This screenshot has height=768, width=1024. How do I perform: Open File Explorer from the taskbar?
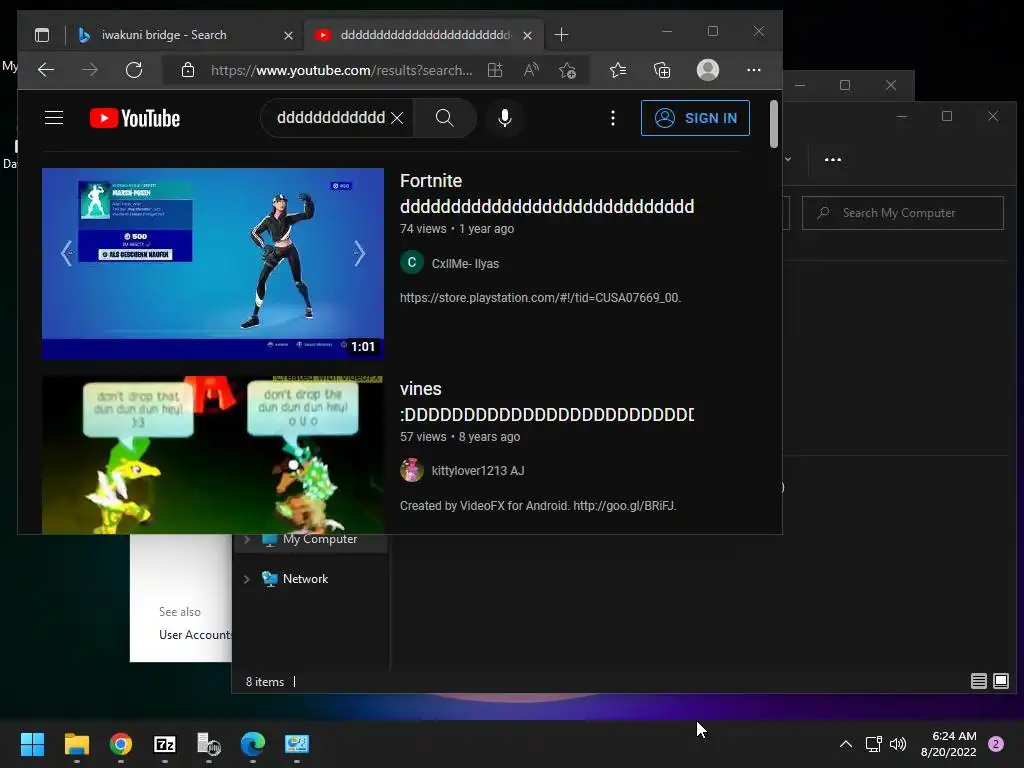[x=76, y=744]
